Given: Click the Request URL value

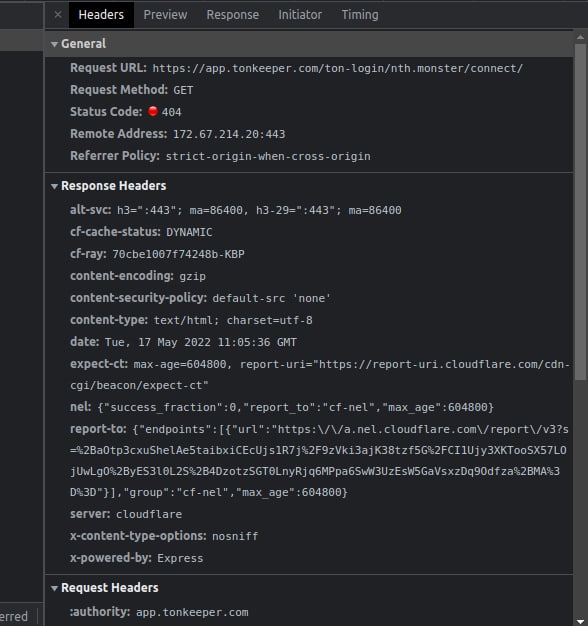Looking at the screenshot, I should click(x=337, y=68).
